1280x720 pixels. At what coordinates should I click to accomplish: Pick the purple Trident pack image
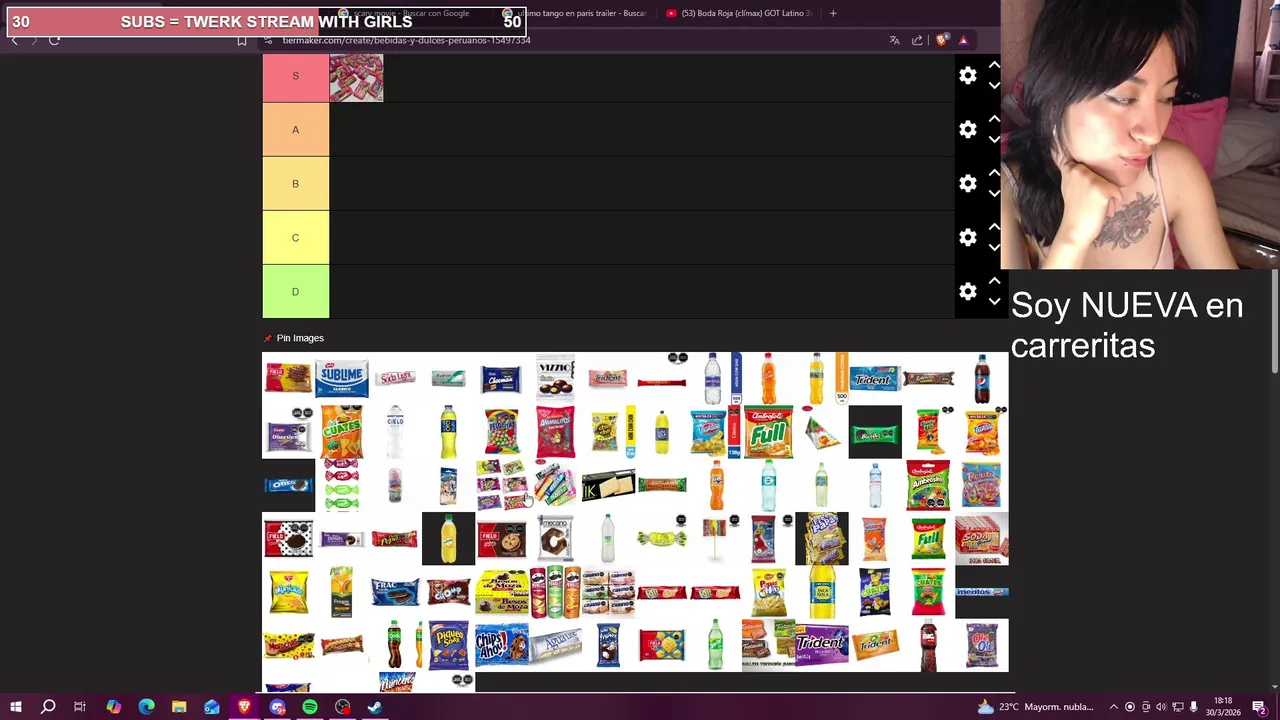point(822,645)
